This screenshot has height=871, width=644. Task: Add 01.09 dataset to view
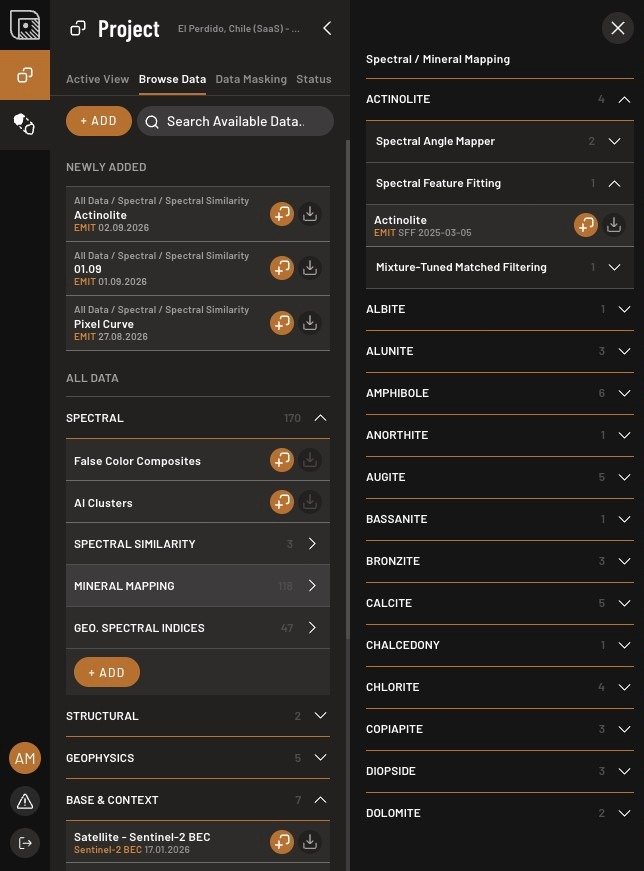[282, 268]
